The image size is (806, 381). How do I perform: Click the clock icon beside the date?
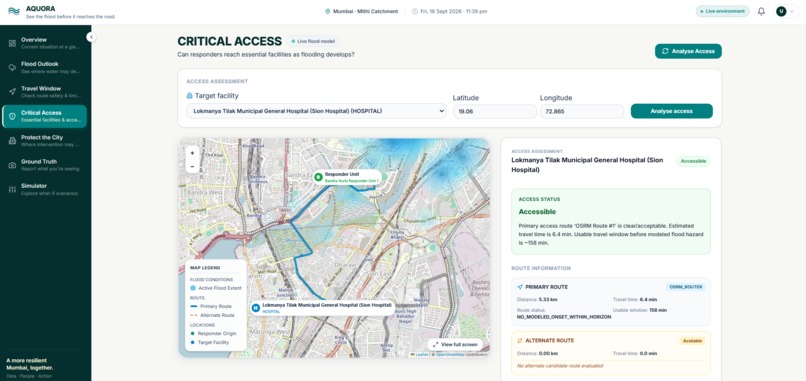click(415, 11)
